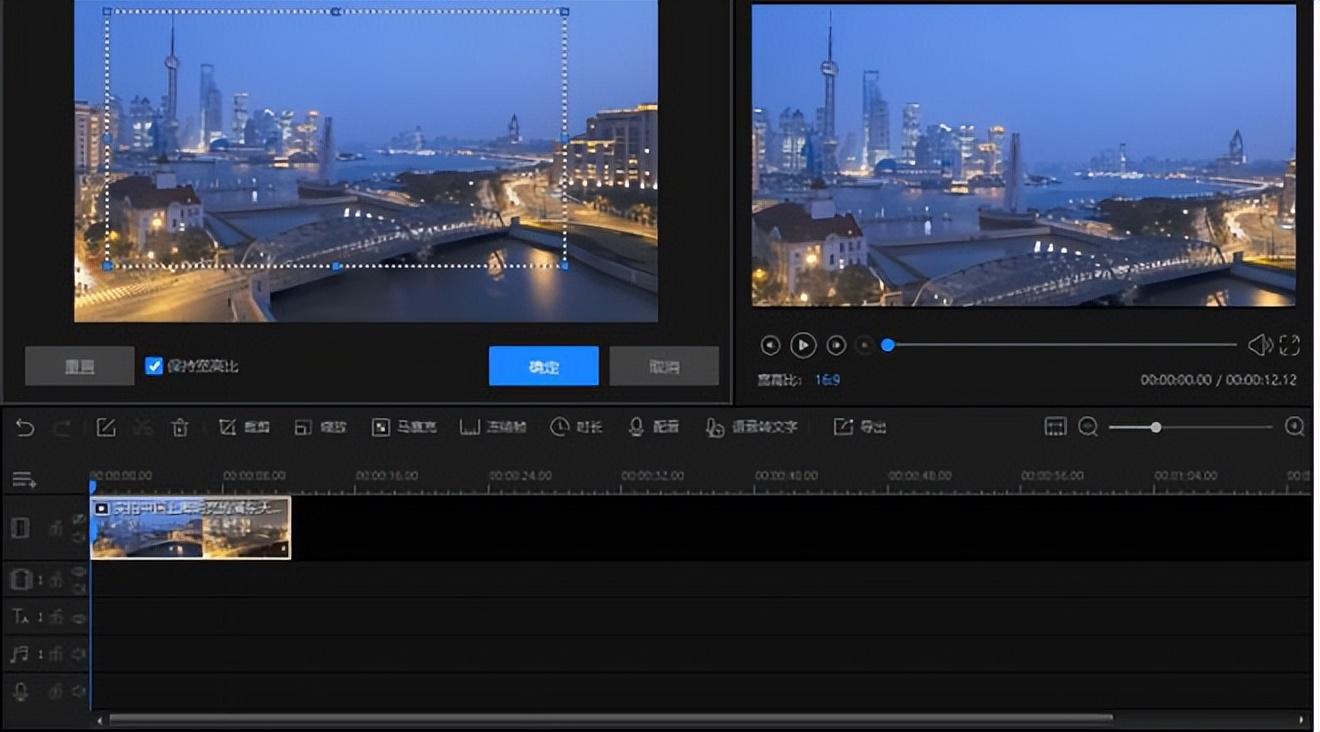Undo the last edit with the undo arrow
1320x732 pixels.
click(x=25, y=428)
